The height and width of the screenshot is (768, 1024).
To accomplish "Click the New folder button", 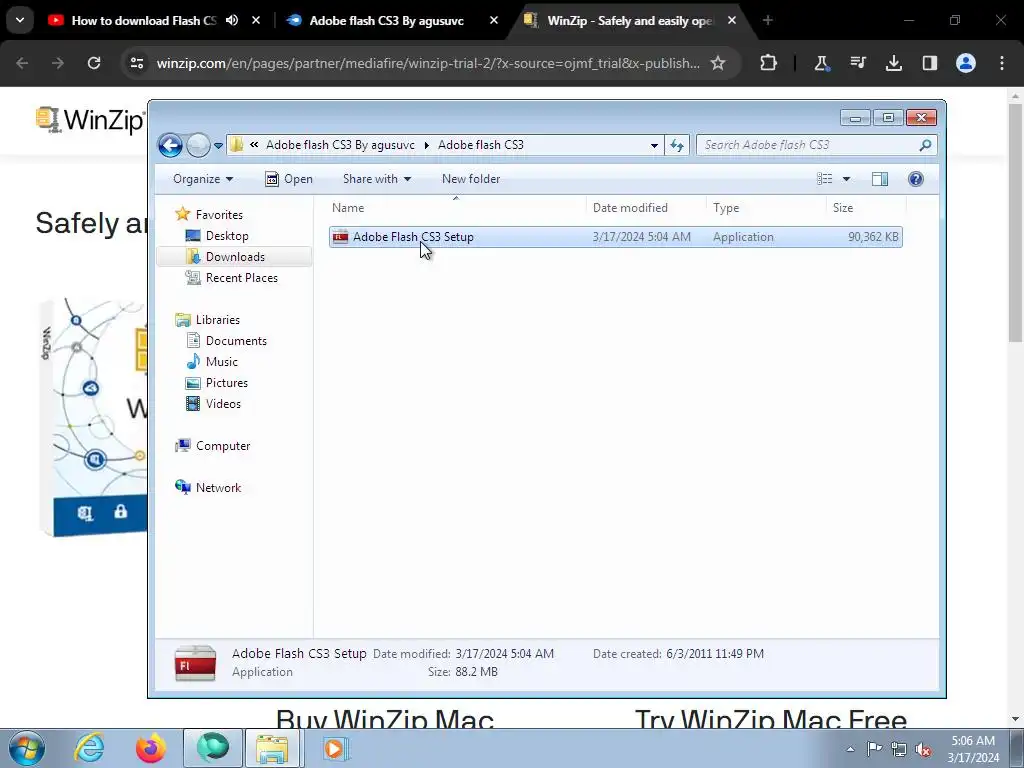I will tap(471, 179).
